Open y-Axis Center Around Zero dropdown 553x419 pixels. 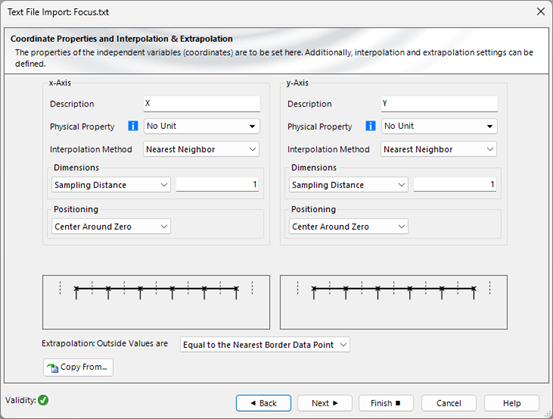point(348,226)
